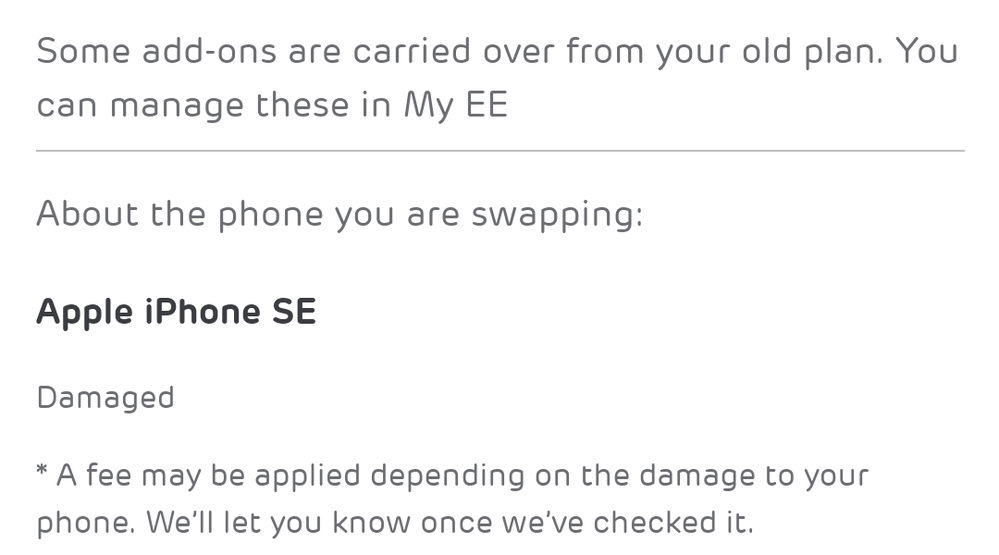
Task: Open the My EE italic link
Action: (x=456, y=106)
